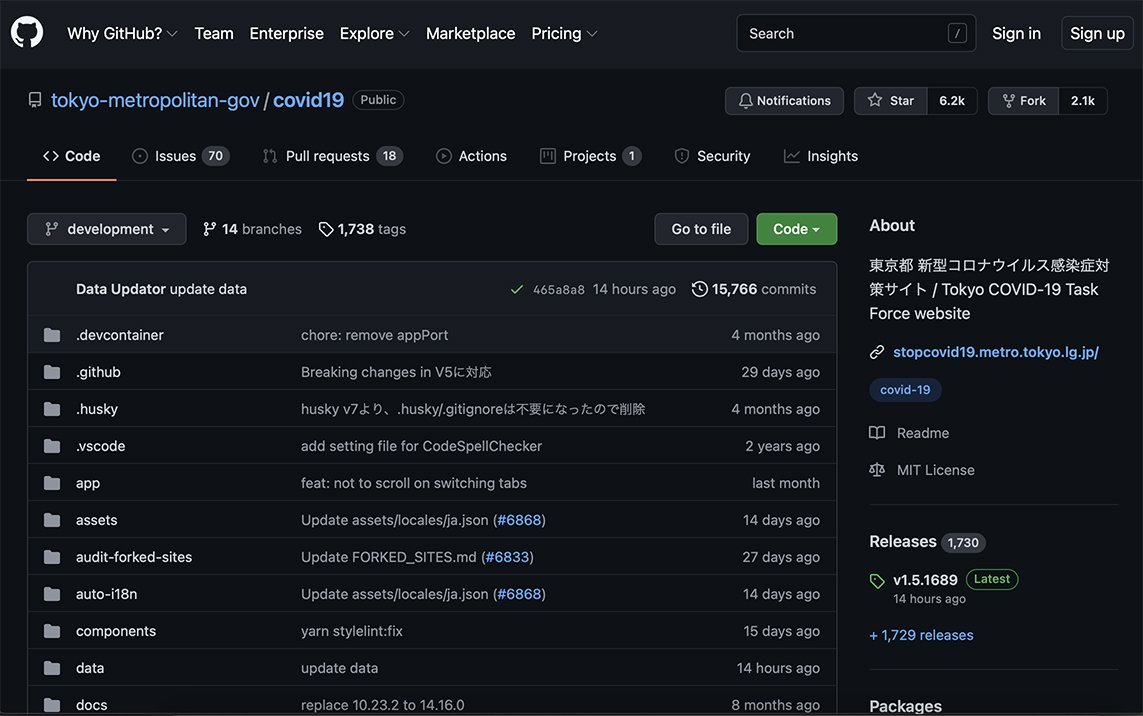Image resolution: width=1143 pixels, height=716 pixels.
Task: Click the link icon beside the website URL
Action: click(877, 352)
